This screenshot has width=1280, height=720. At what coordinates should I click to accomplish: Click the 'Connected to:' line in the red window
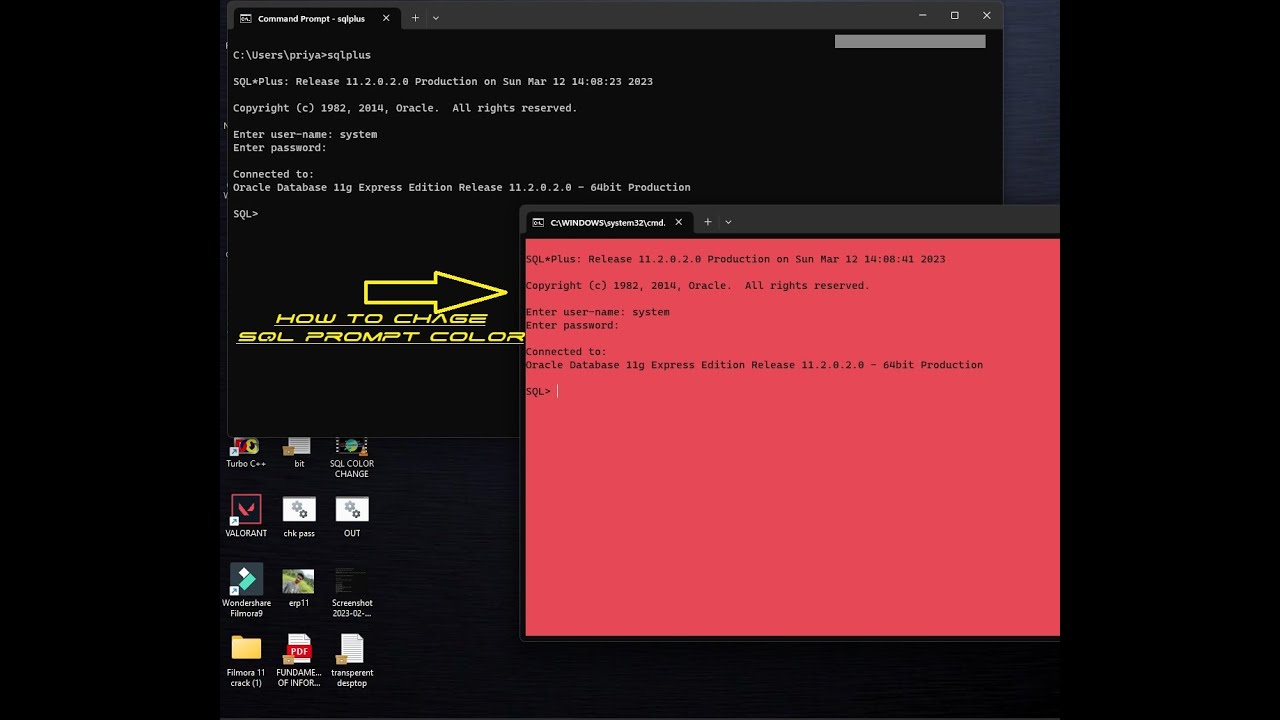pyautogui.click(x=566, y=352)
